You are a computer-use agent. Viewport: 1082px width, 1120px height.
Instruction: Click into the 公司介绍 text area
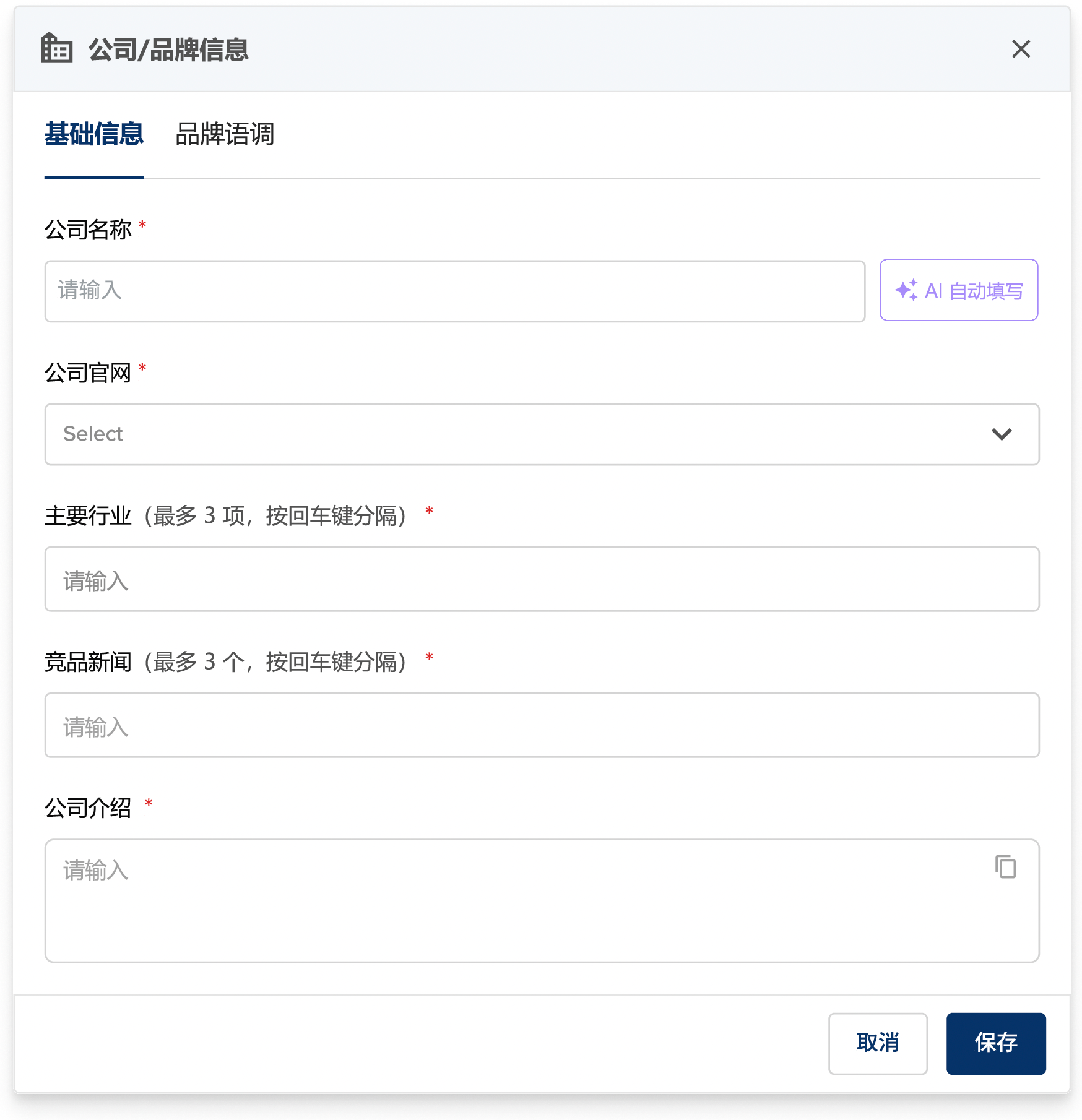542,901
